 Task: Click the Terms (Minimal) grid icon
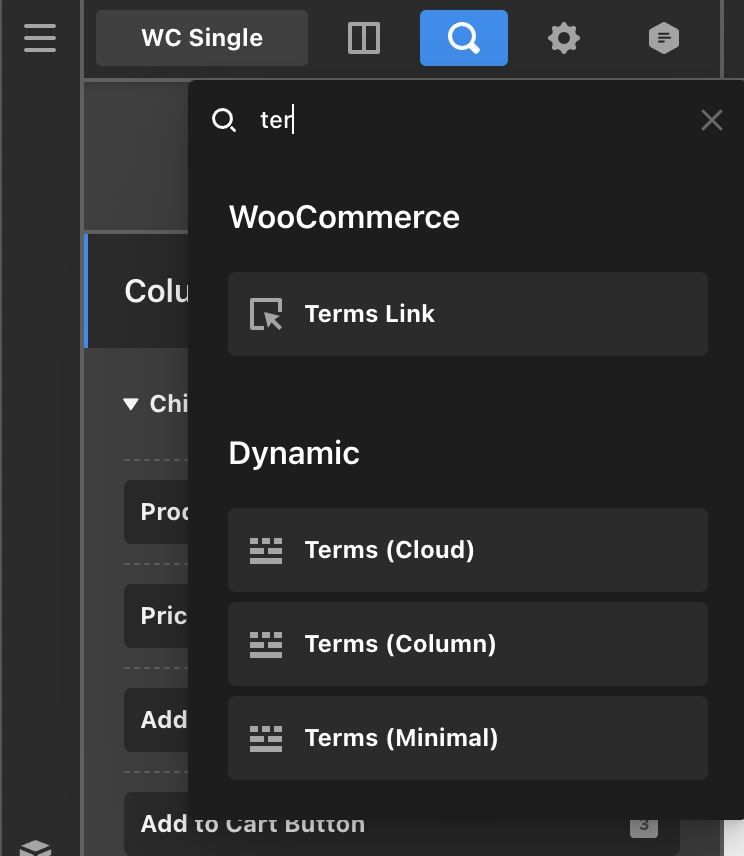(266, 738)
